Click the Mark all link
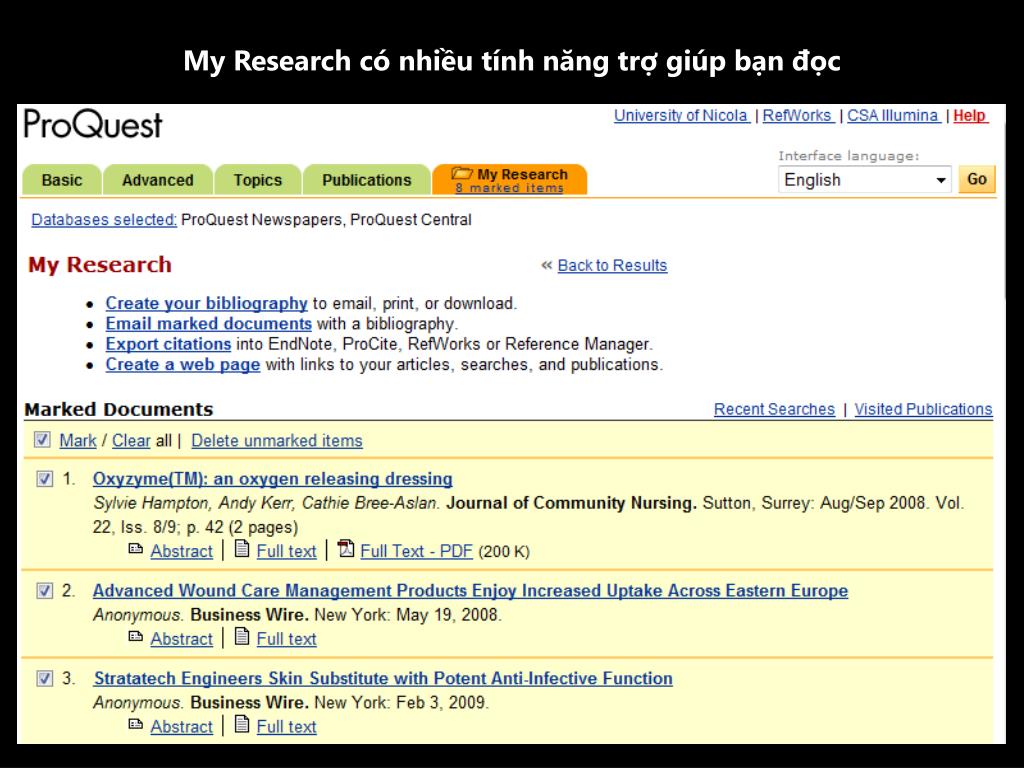The width and height of the screenshot is (1024, 768). (78, 441)
